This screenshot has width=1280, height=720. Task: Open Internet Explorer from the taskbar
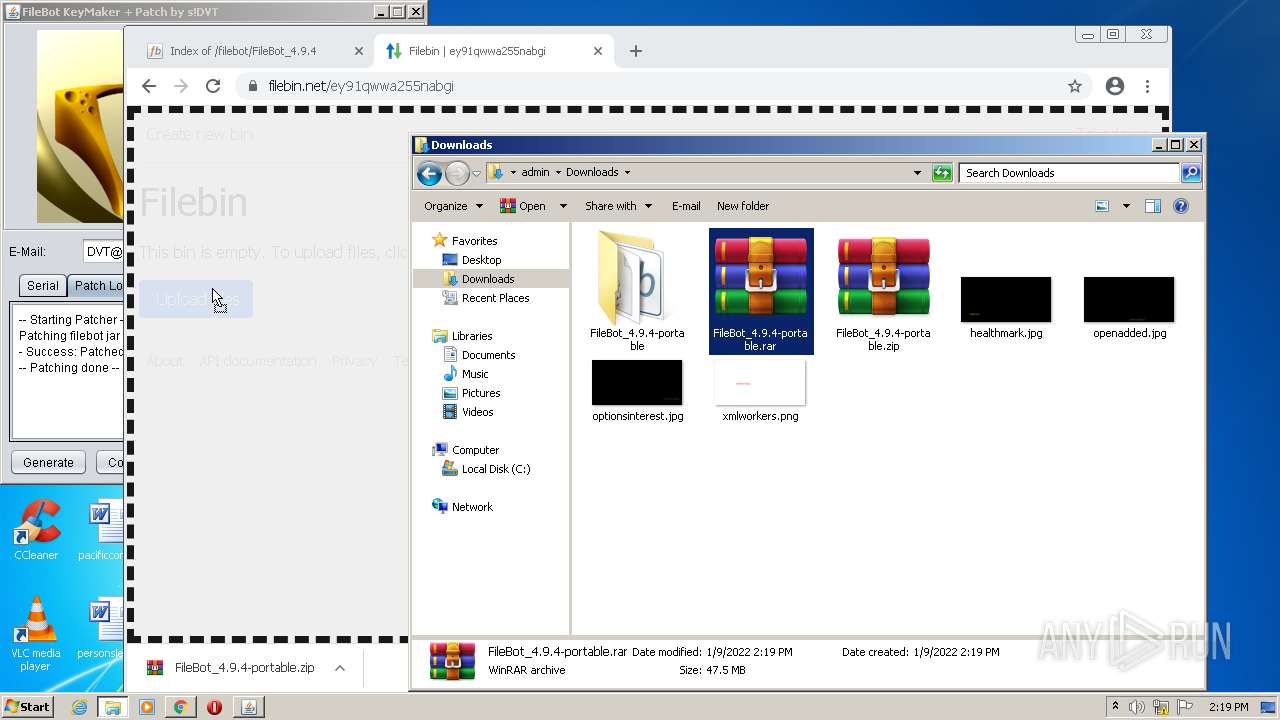[x=79, y=707]
